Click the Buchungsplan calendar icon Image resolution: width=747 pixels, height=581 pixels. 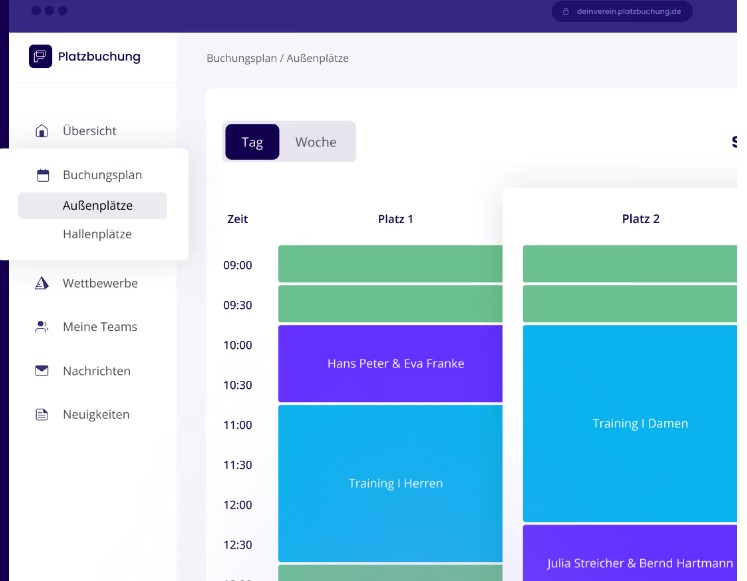tap(42, 175)
